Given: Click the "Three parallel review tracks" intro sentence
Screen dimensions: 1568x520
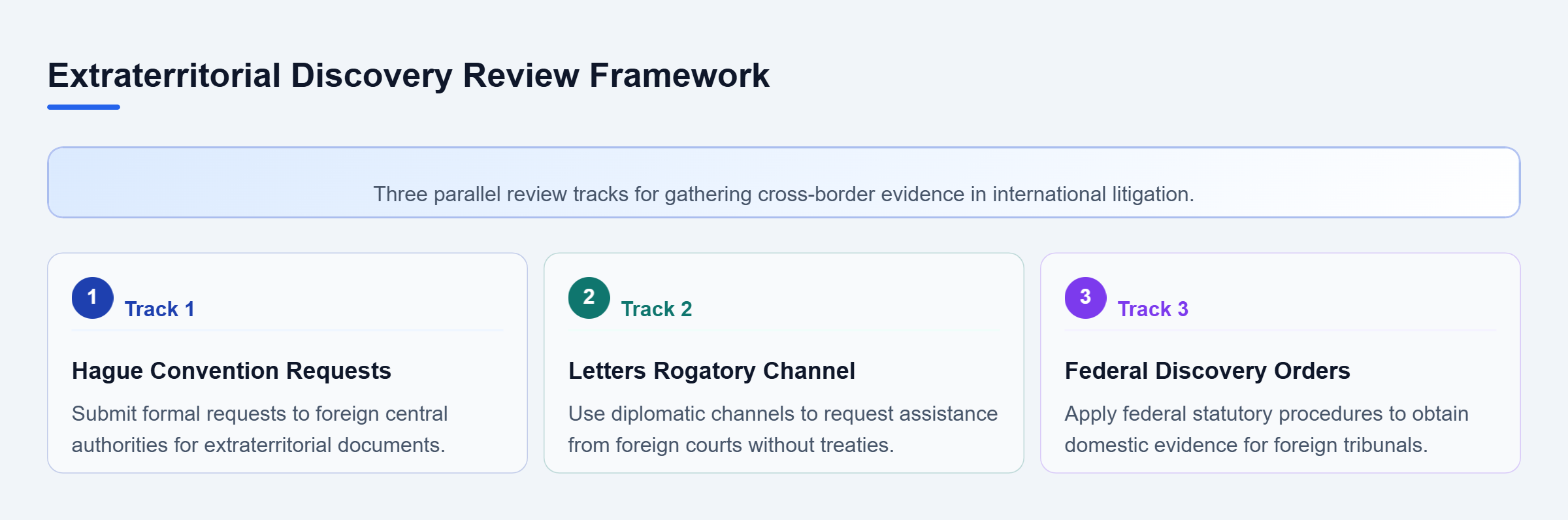Looking at the screenshot, I should coord(783,194).
